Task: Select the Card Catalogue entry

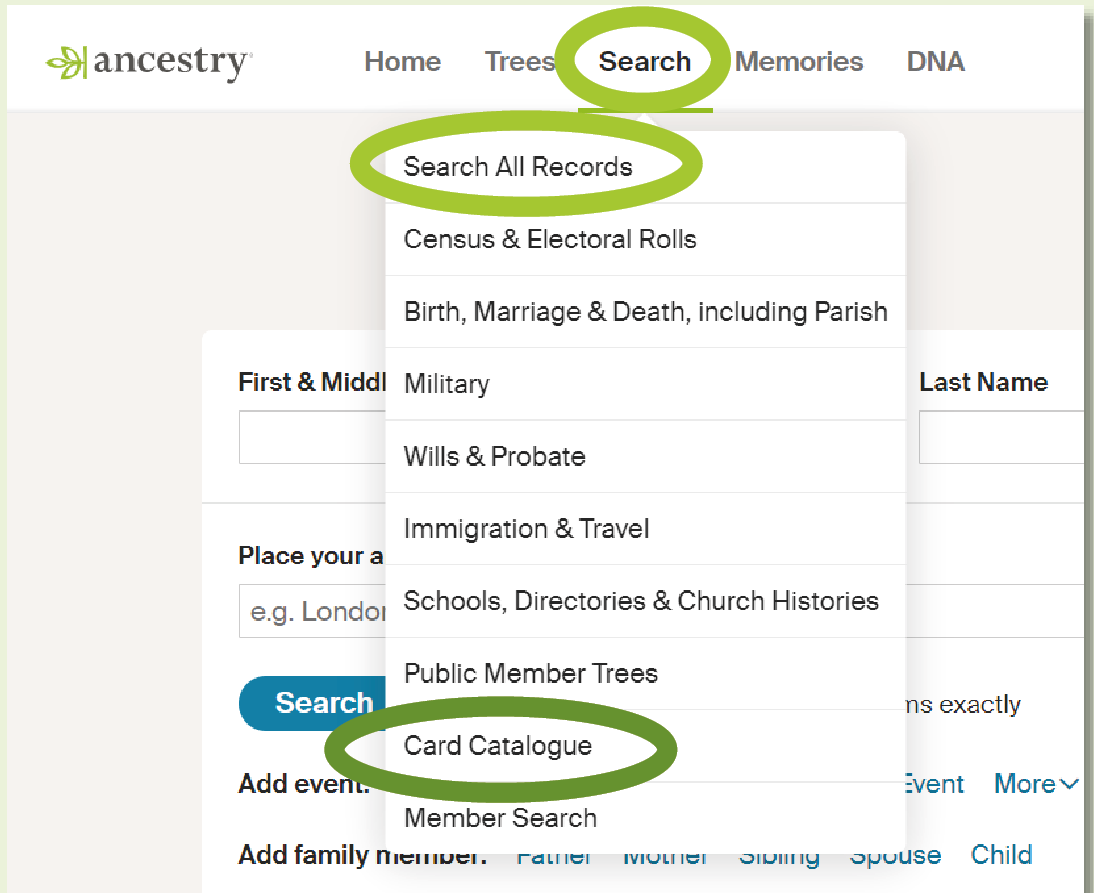Action: point(498,746)
